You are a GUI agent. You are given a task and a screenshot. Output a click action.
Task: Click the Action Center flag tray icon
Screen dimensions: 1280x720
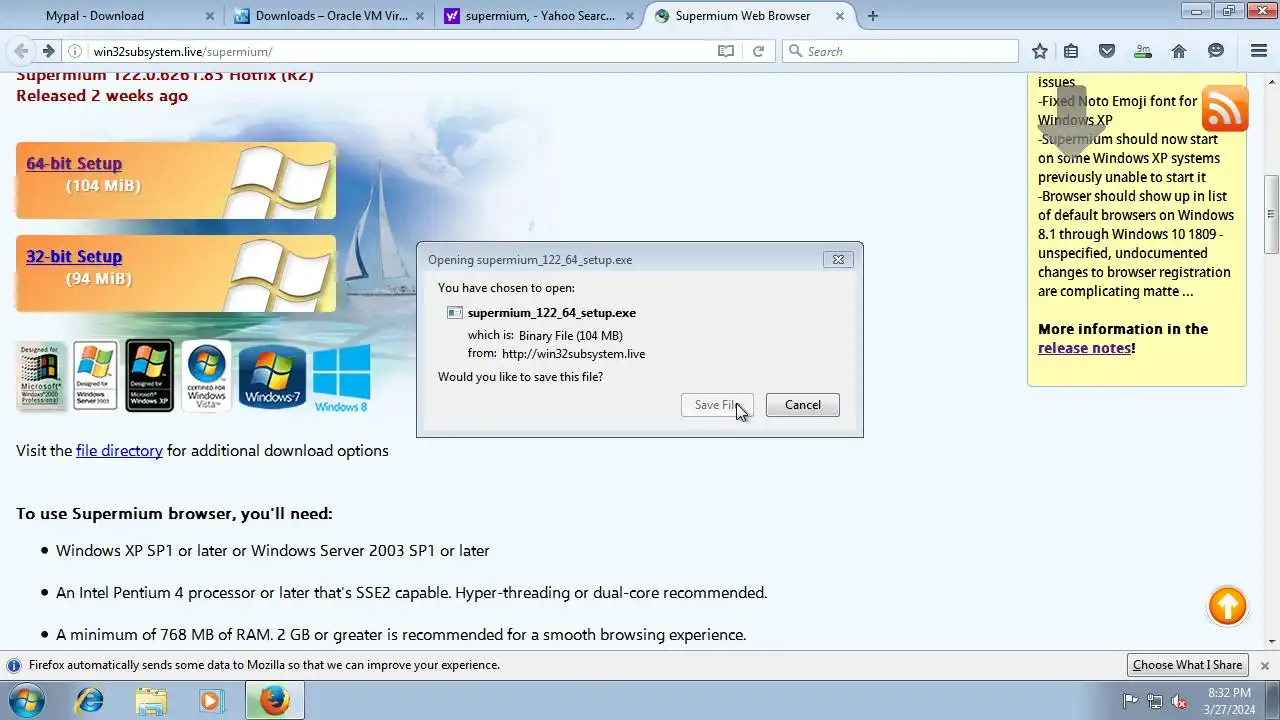(1131, 701)
